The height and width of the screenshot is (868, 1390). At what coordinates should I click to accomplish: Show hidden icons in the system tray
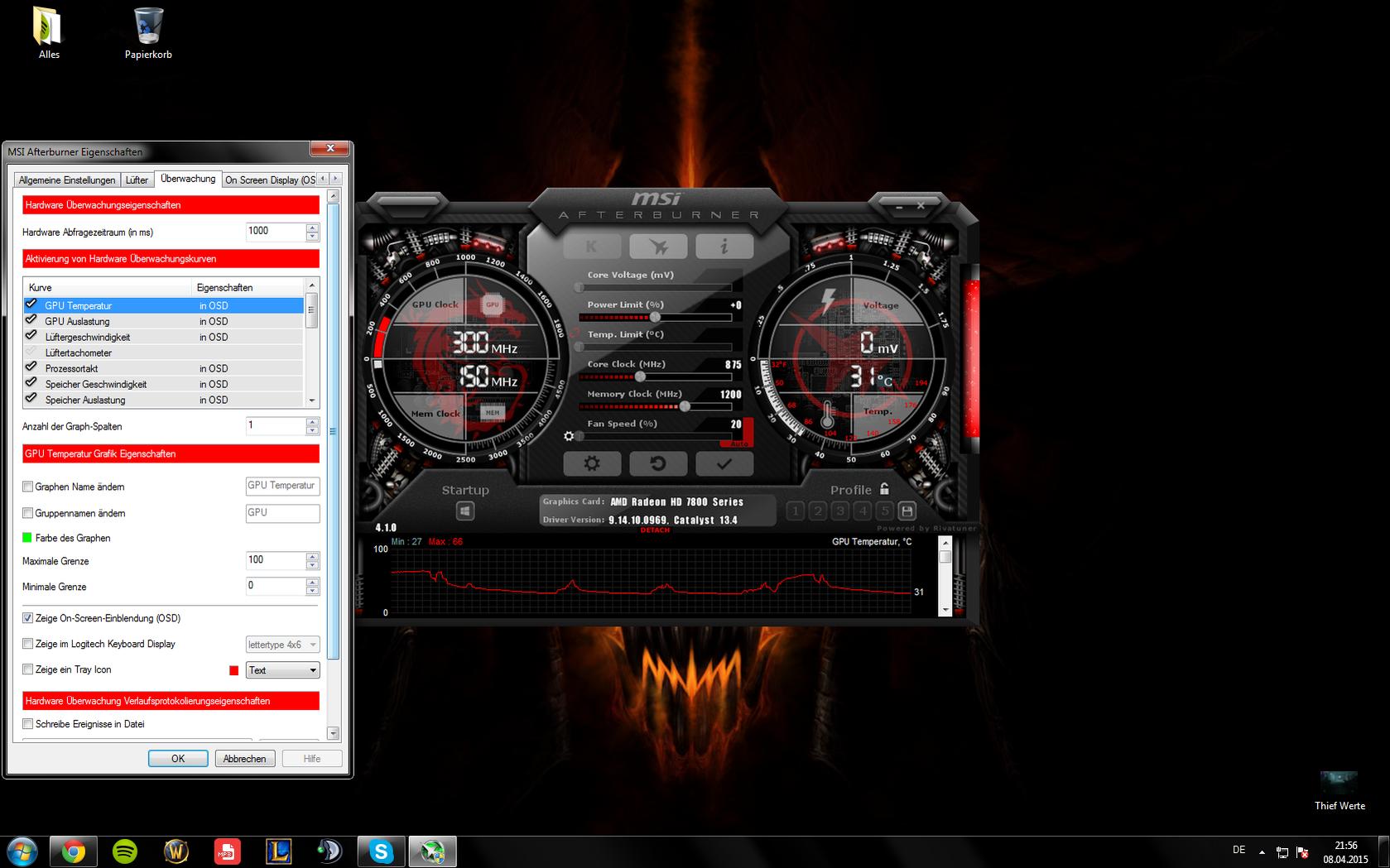1262,851
